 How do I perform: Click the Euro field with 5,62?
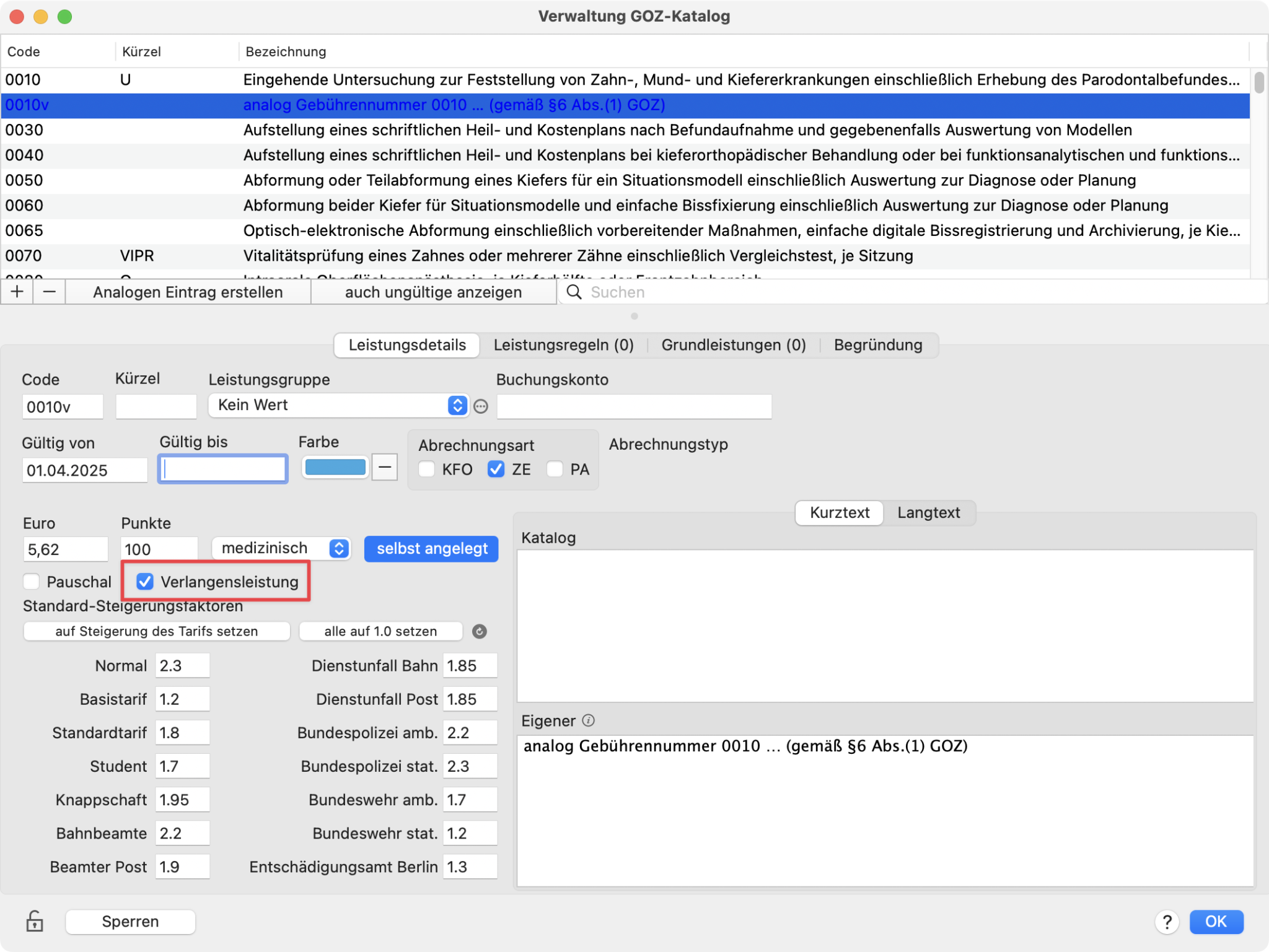tap(65, 549)
